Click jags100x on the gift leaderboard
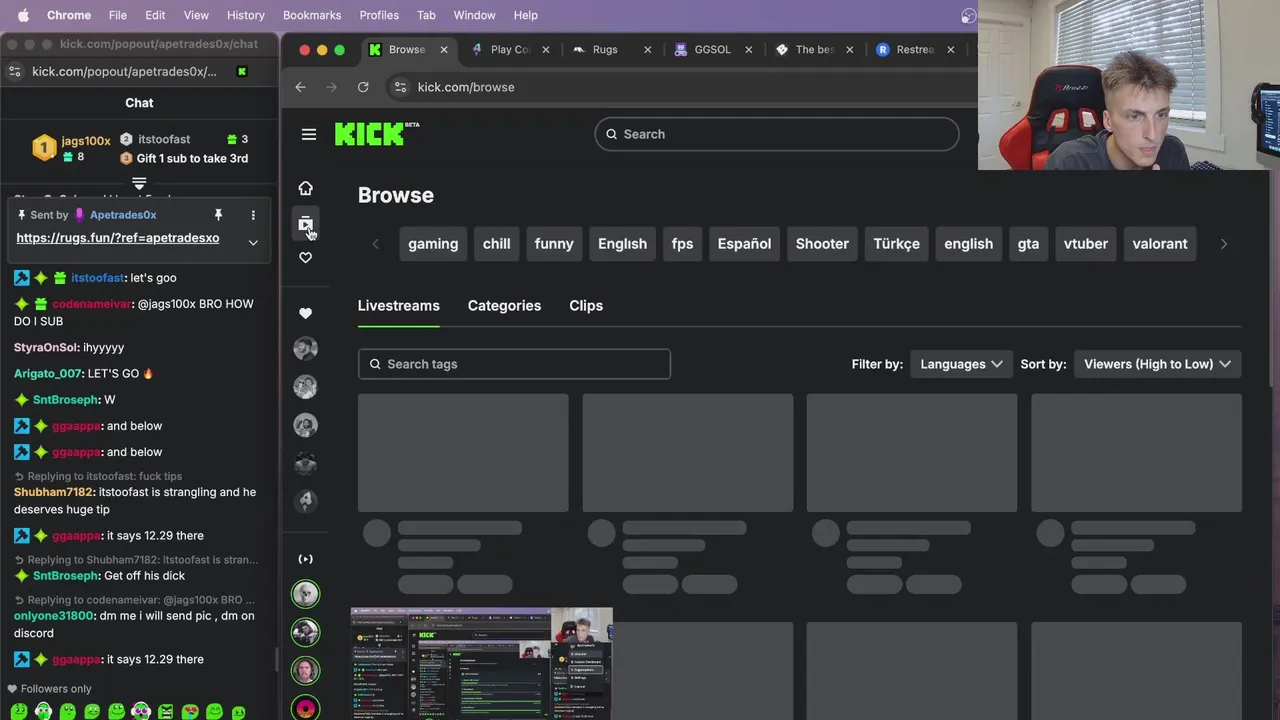 86,141
